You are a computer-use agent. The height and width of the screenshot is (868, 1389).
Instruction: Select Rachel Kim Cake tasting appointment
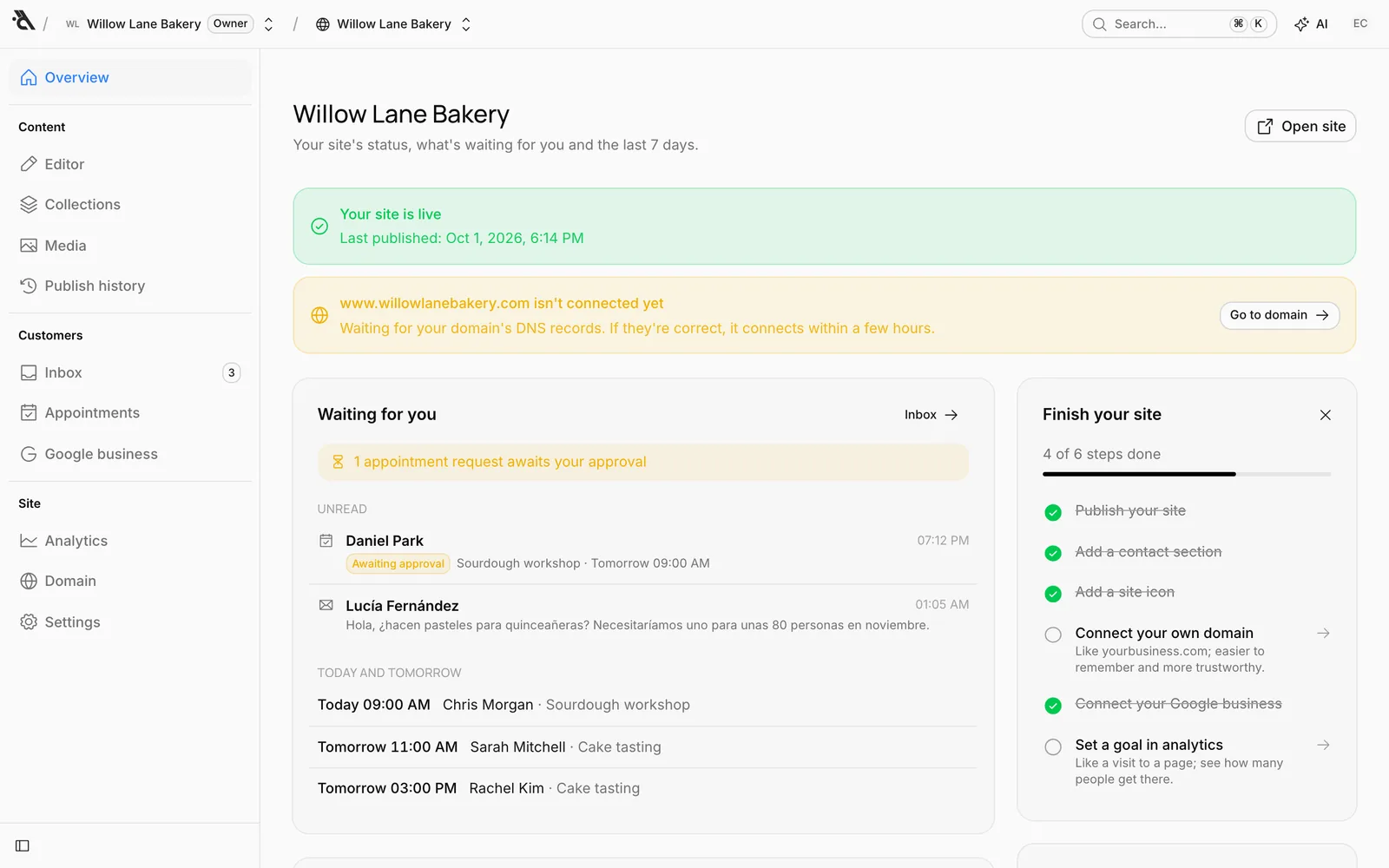642,788
